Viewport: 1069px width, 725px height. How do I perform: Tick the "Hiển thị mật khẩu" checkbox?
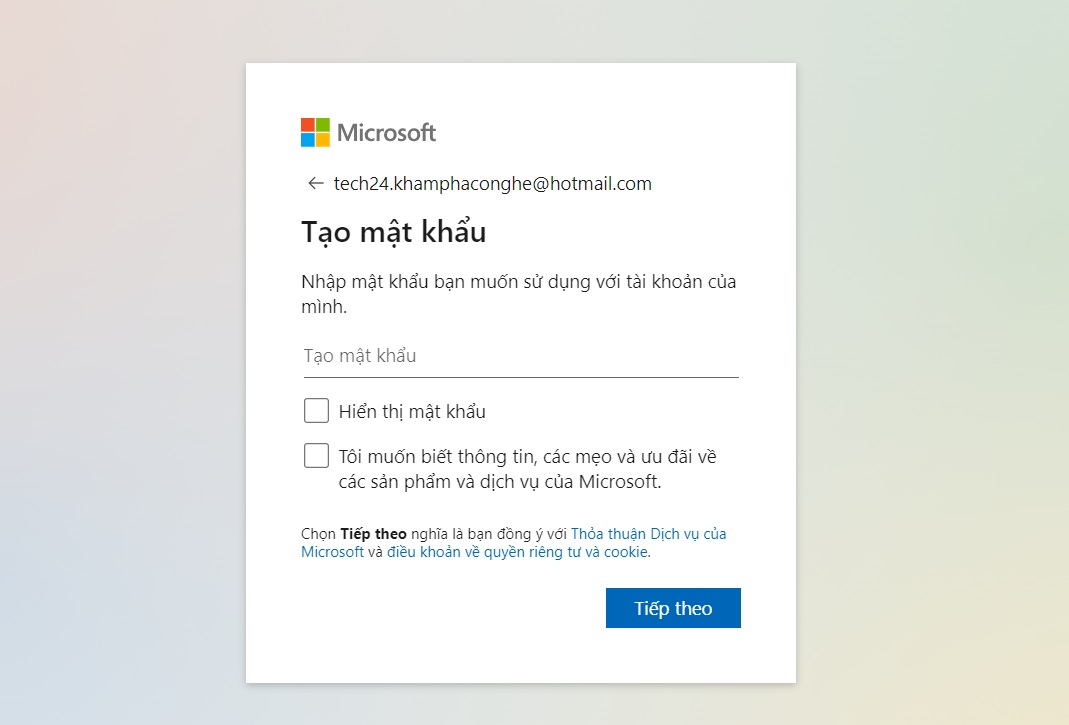click(x=316, y=411)
